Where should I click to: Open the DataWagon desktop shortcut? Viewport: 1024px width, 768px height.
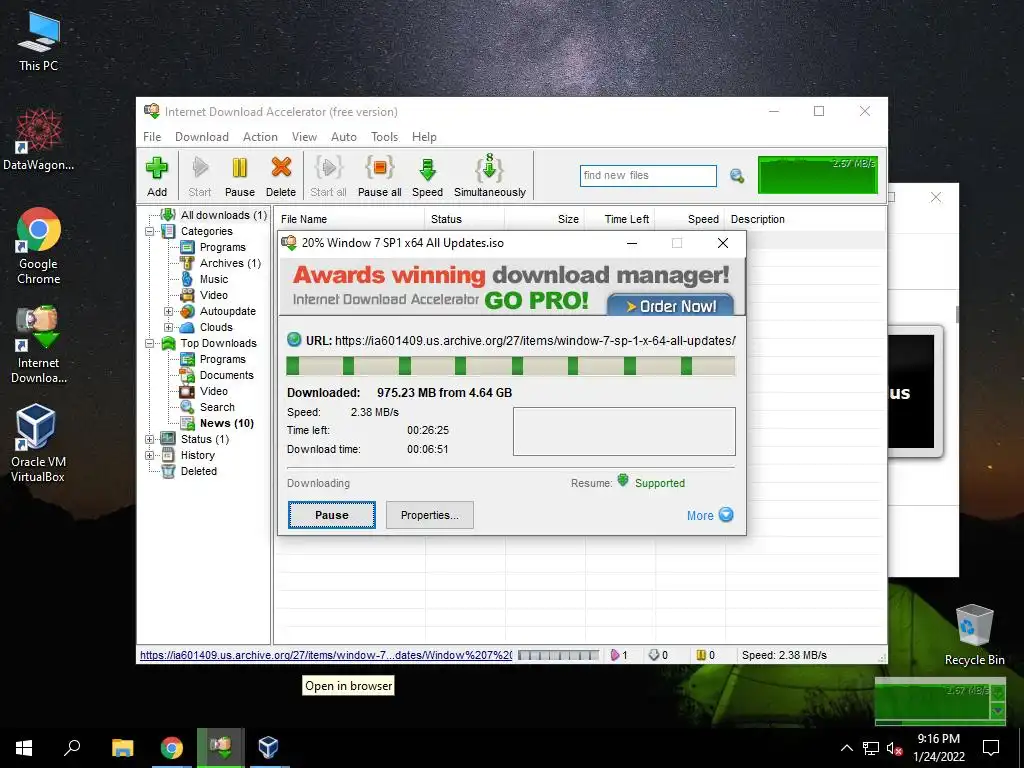[x=38, y=140]
